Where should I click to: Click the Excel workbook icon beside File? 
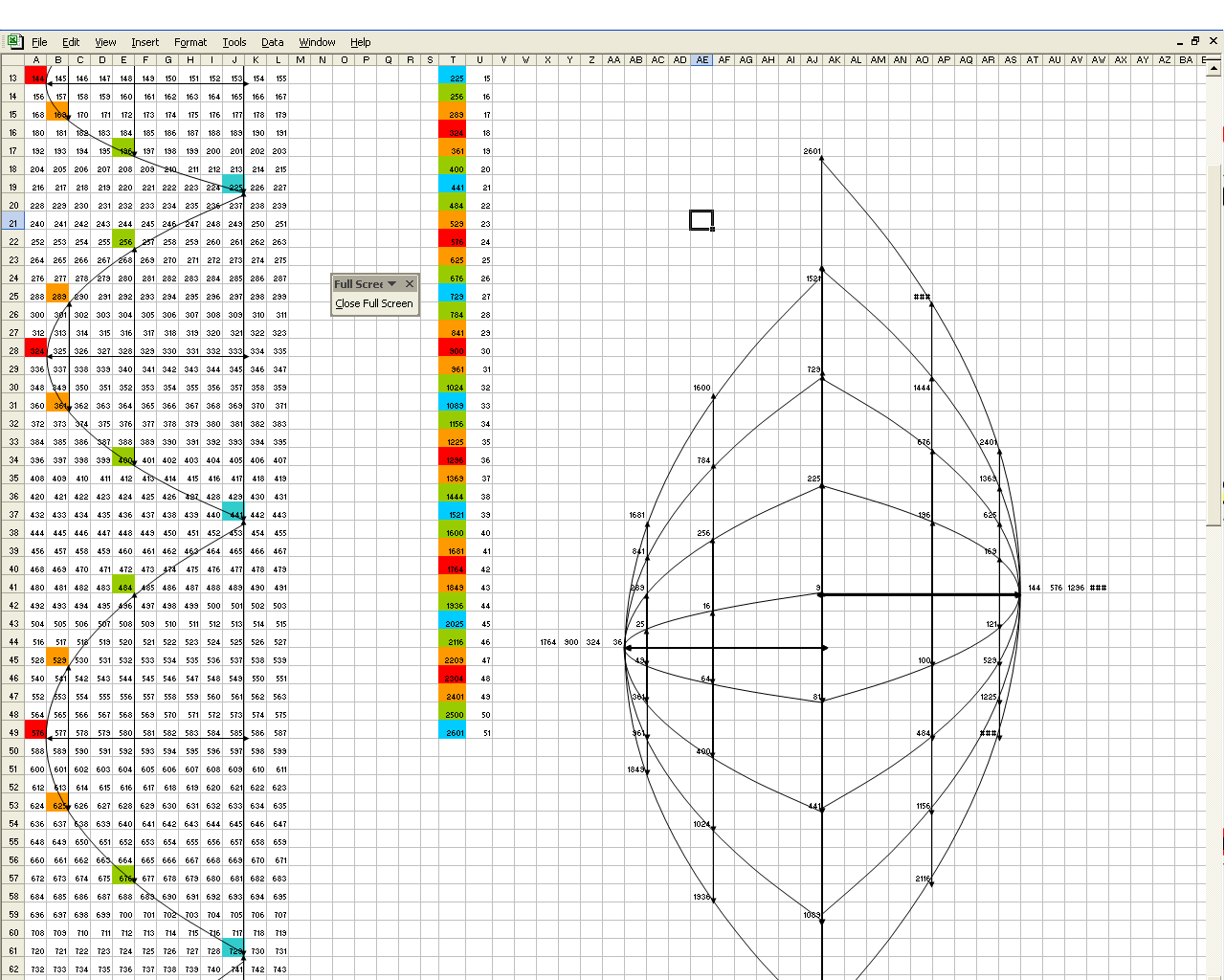(13, 41)
